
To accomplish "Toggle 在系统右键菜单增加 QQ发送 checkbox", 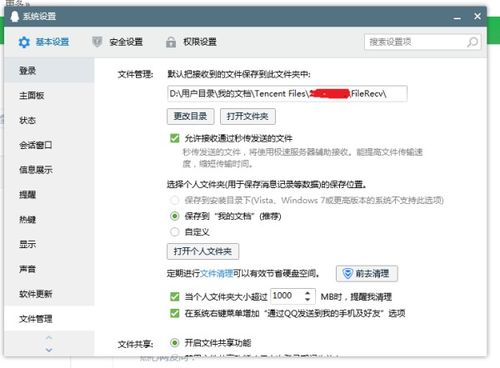I will 175,313.
